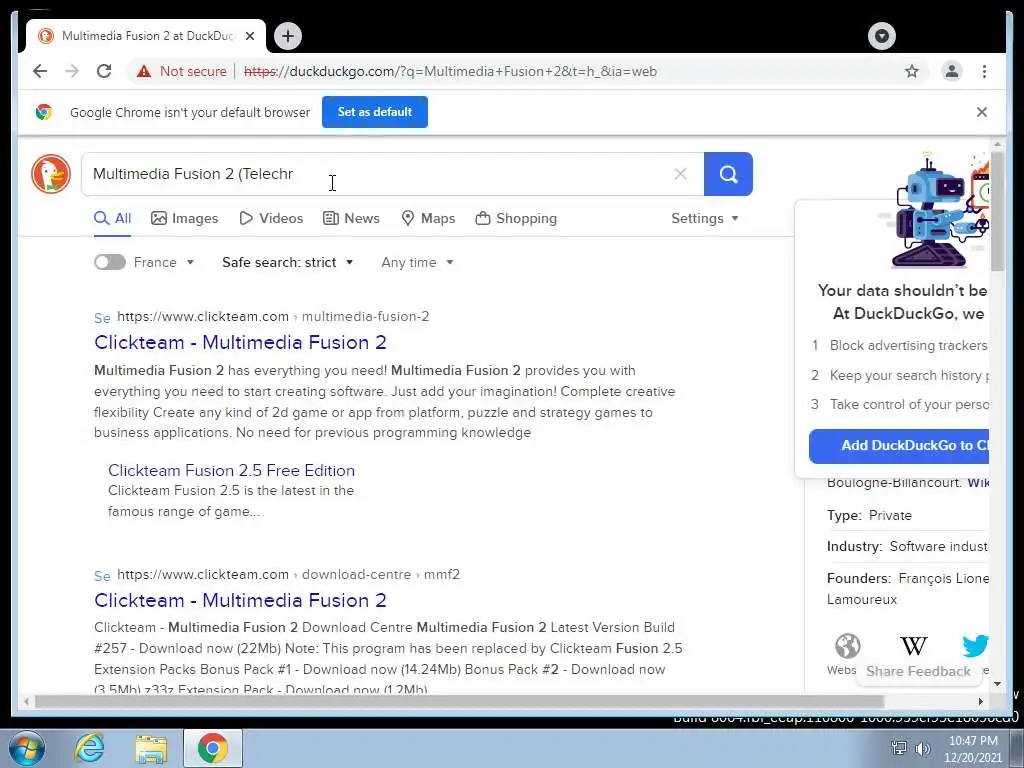This screenshot has height=768, width=1024.
Task: Open the Any time filter dropdown
Action: coord(417,263)
